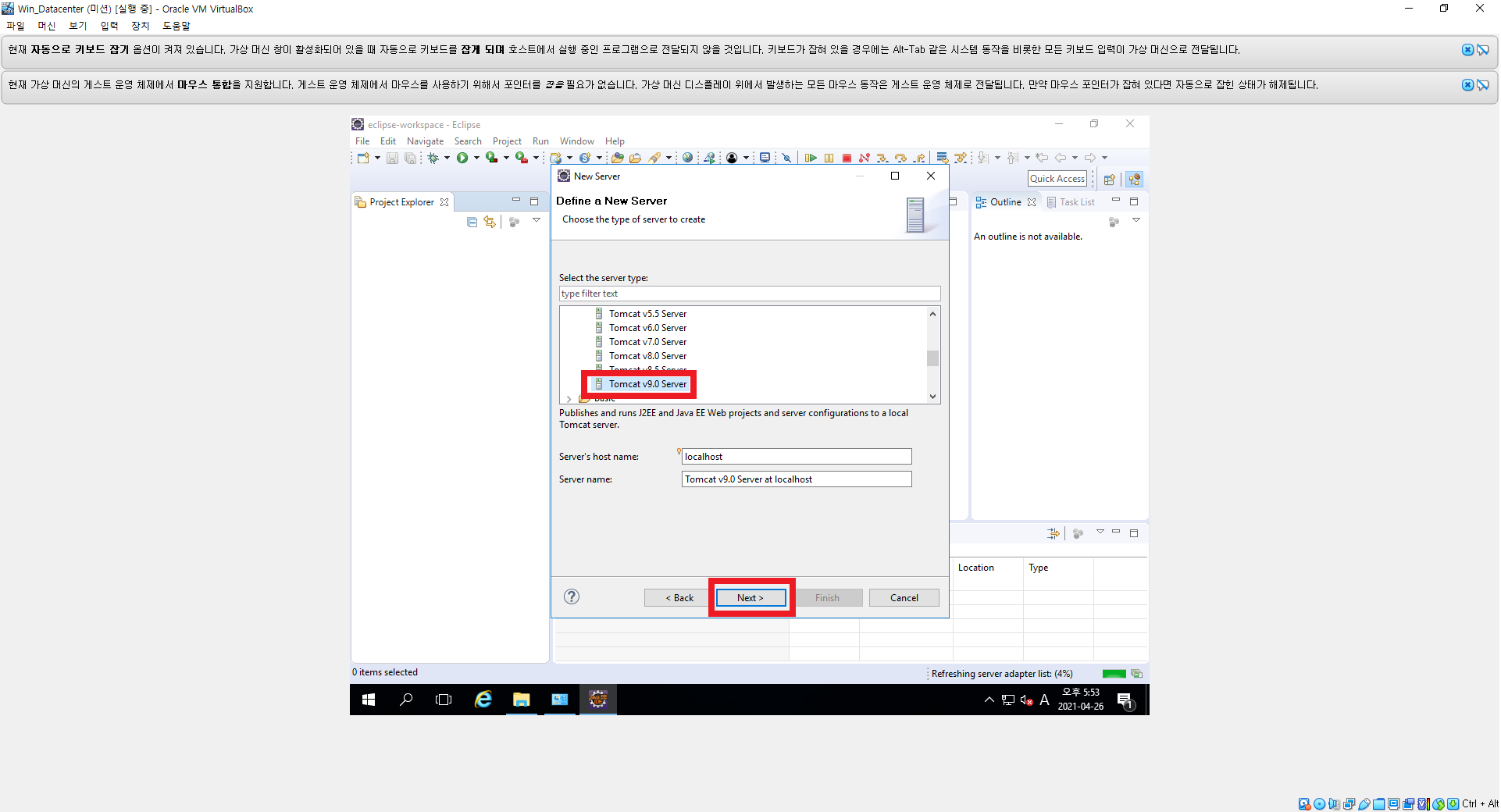Open the File menu
This screenshot has height=812, width=1501.
click(x=362, y=141)
